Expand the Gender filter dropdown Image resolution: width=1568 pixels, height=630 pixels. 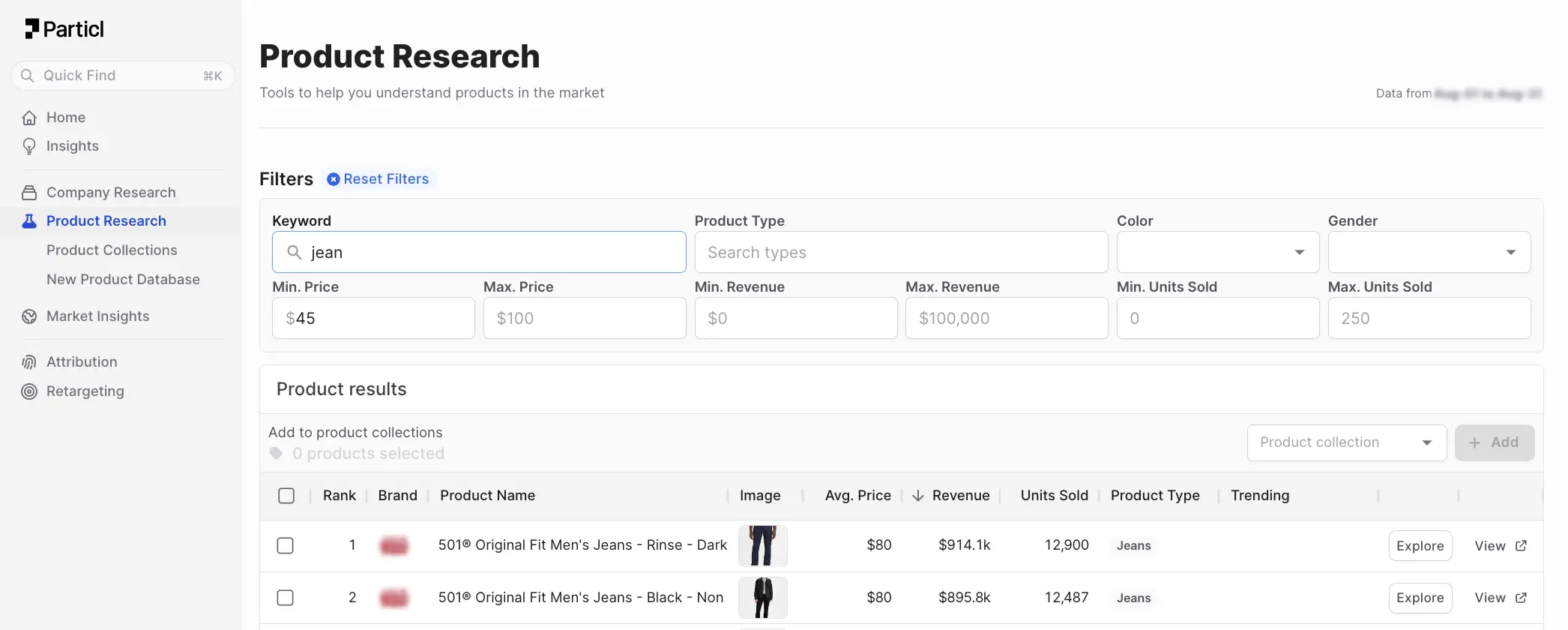point(1429,253)
